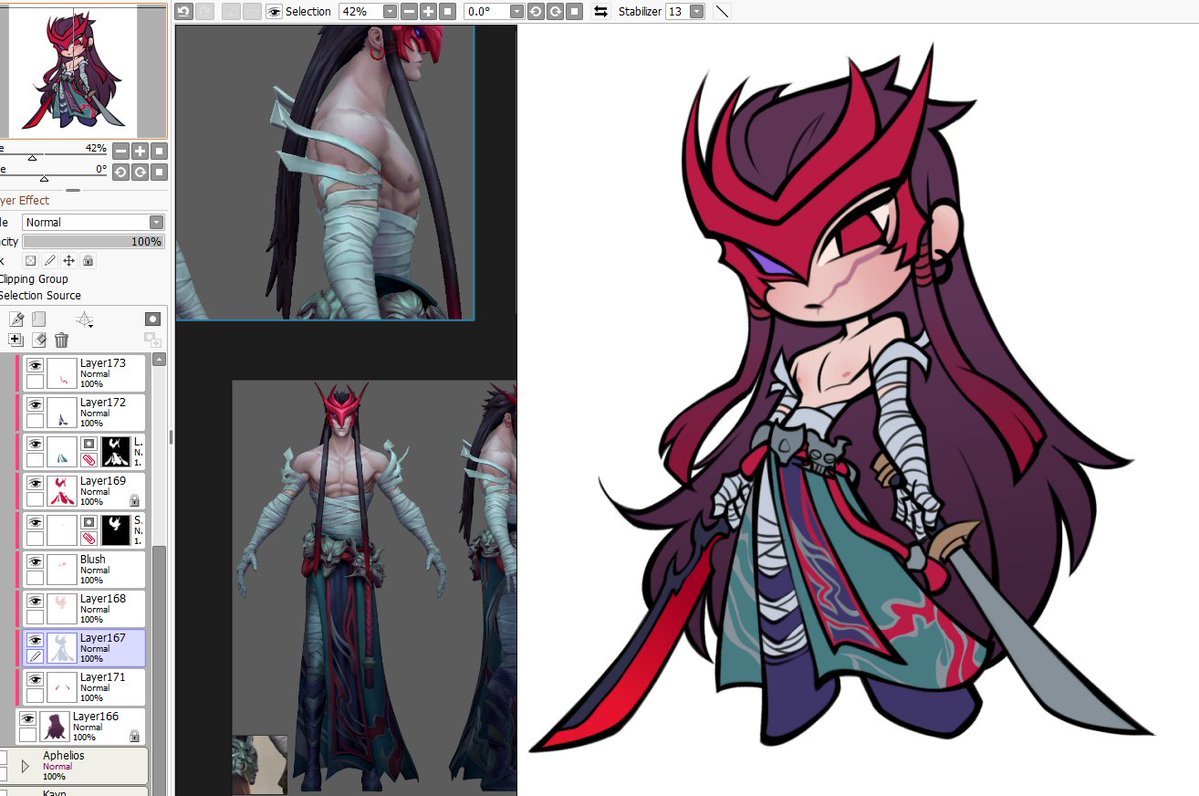This screenshot has height=796, width=1199.
Task: Click the Clipping Group option
Action: [x=34, y=279]
